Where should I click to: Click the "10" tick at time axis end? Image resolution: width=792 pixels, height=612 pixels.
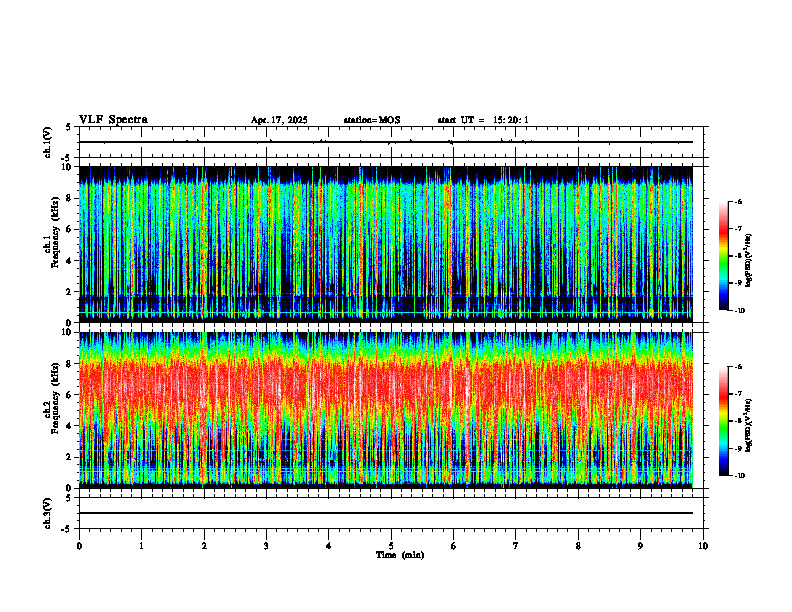[x=703, y=546]
